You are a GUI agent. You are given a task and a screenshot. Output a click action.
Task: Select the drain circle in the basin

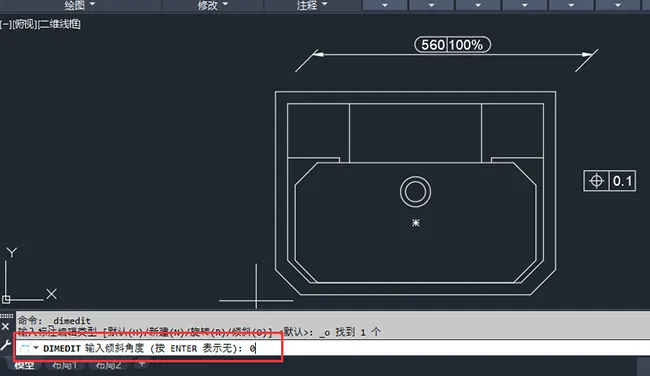click(x=415, y=192)
